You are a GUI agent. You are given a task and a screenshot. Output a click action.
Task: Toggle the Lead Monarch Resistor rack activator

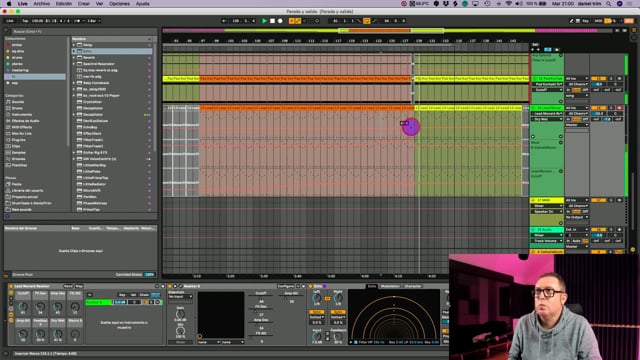11,287
